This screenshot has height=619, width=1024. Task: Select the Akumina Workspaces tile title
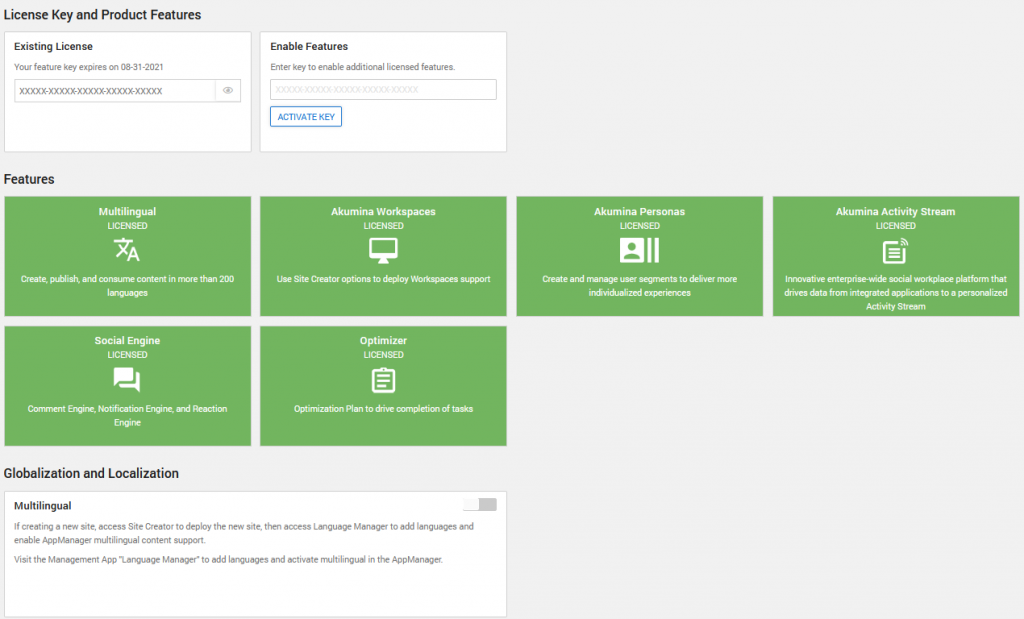pos(383,212)
